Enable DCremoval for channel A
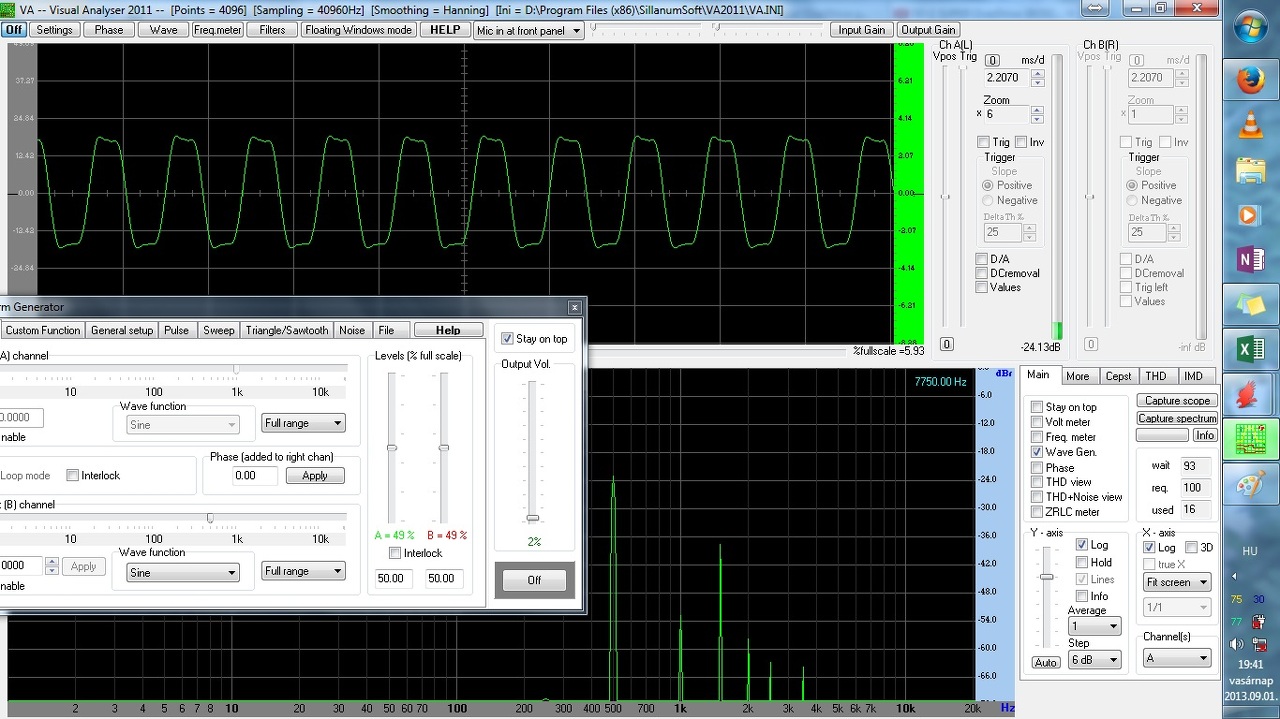This screenshot has height=719, width=1280. [982, 273]
